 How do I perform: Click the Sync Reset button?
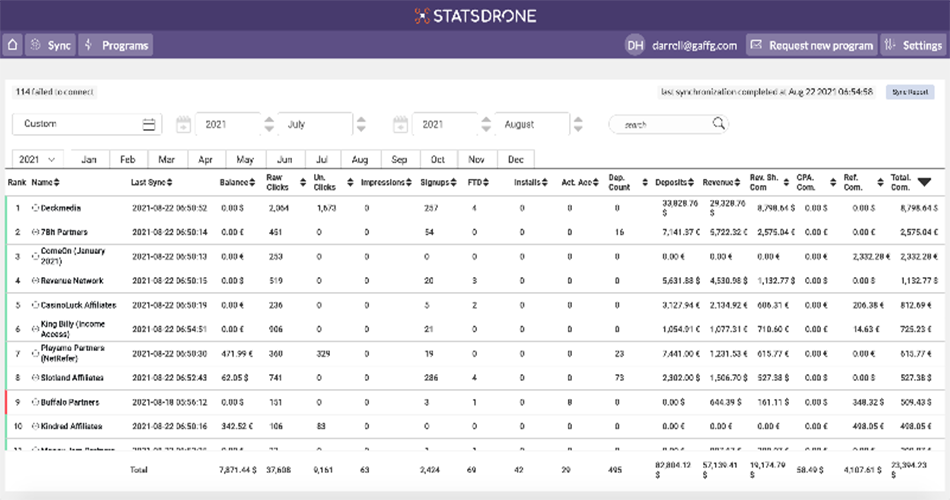[910, 92]
